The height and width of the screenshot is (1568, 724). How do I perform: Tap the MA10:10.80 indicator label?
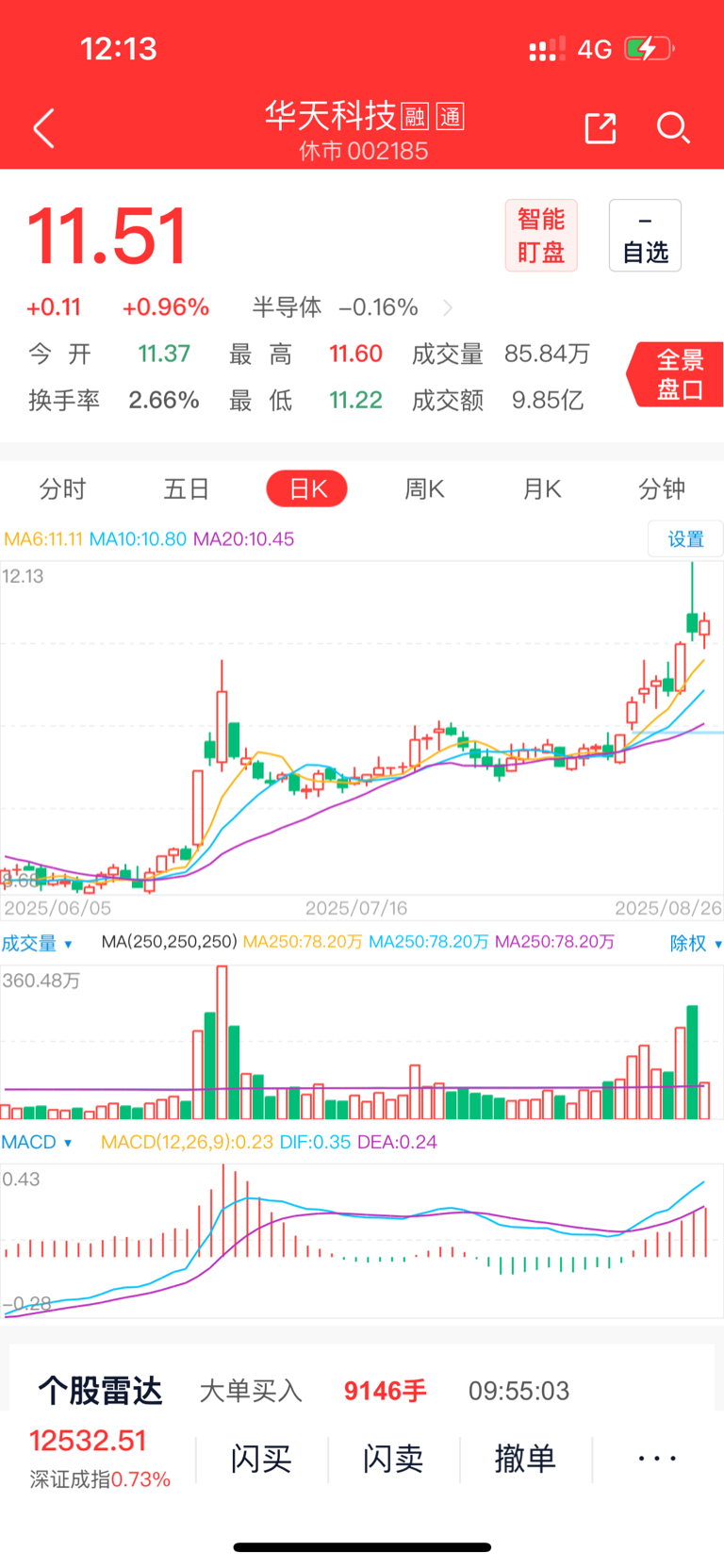pyautogui.click(x=138, y=539)
